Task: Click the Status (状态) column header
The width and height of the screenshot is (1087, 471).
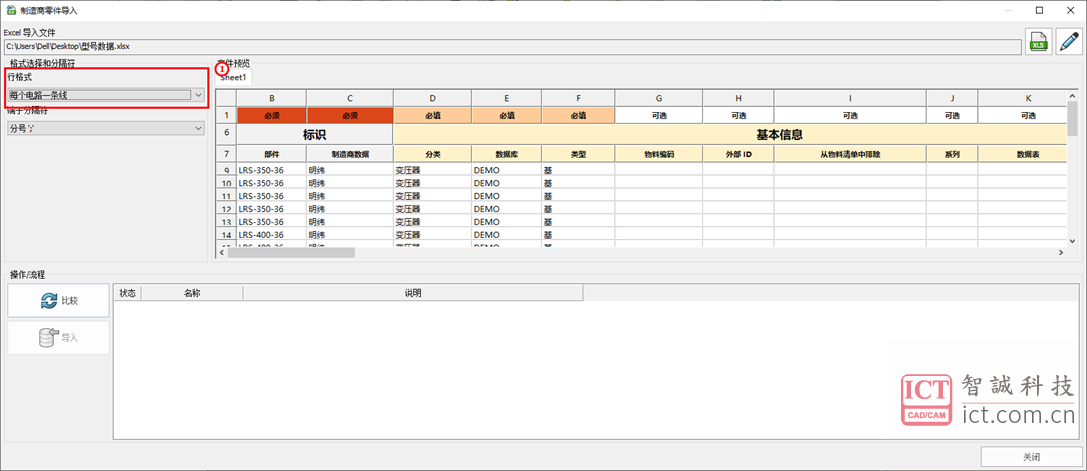Action: [128, 293]
